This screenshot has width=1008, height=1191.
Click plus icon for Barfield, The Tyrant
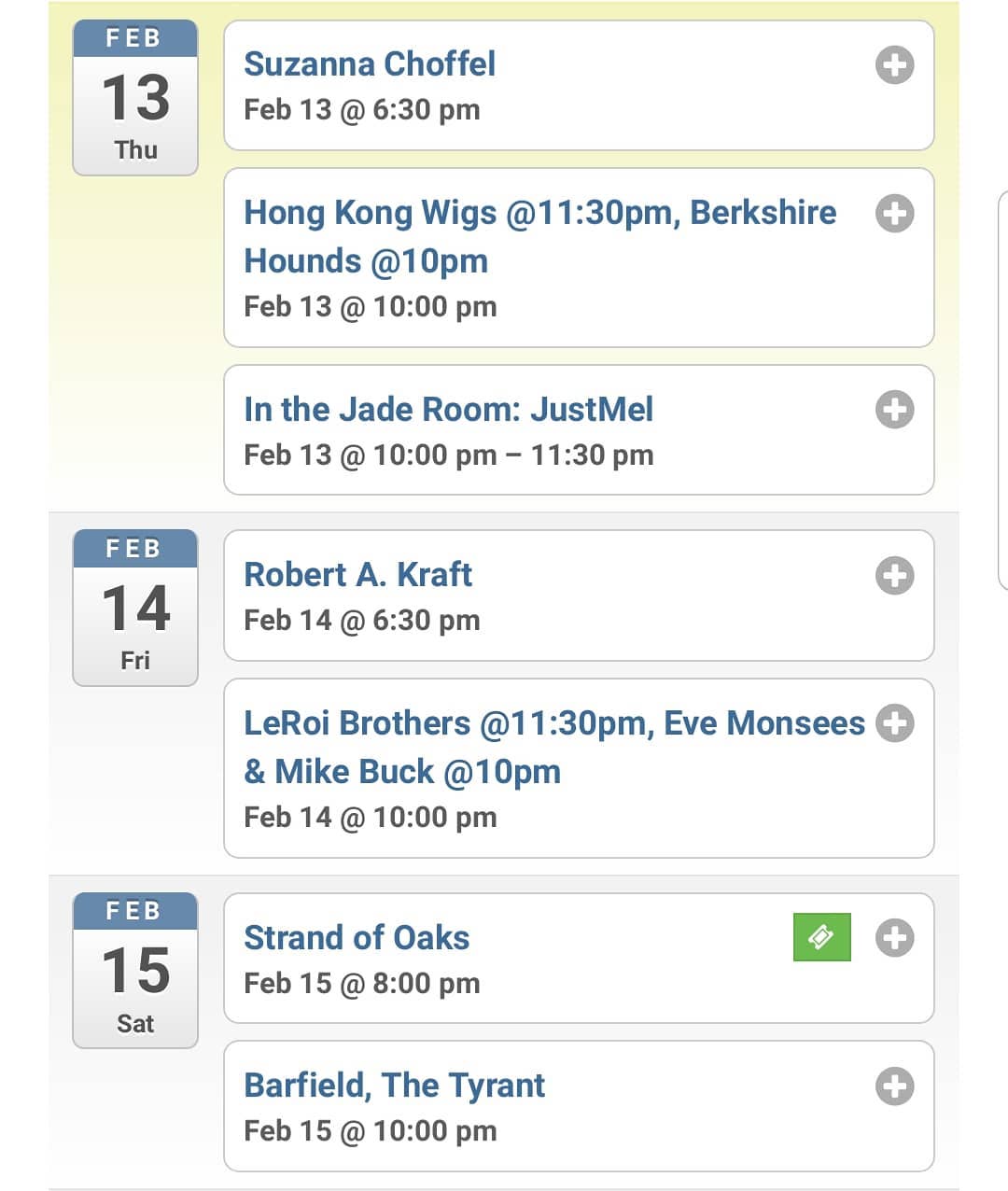[894, 1086]
